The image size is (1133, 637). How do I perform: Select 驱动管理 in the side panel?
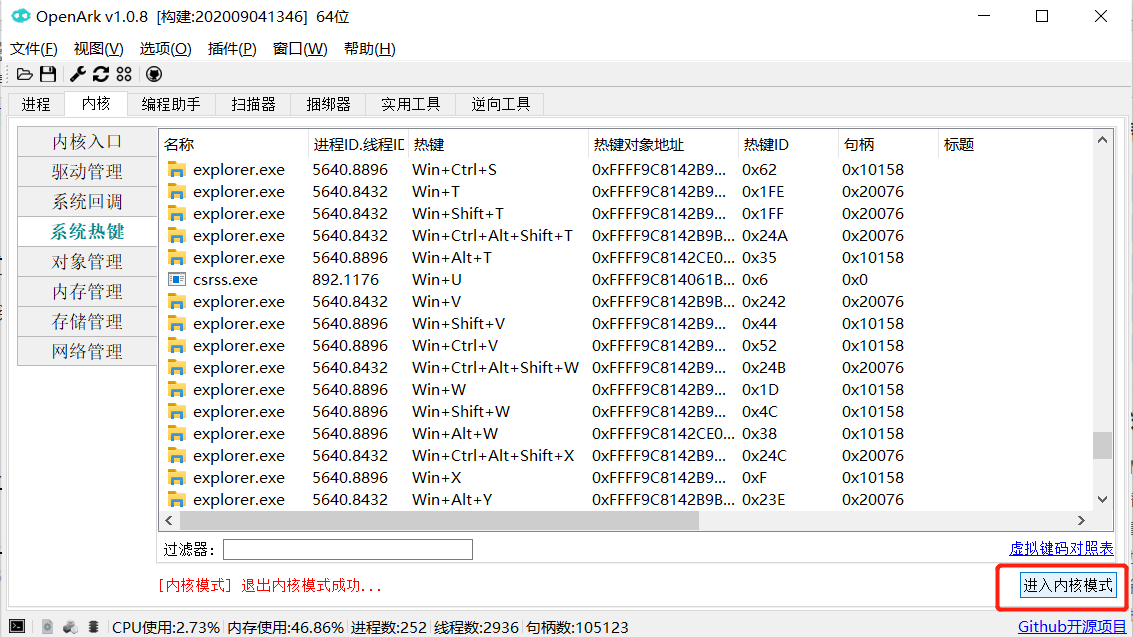point(87,172)
